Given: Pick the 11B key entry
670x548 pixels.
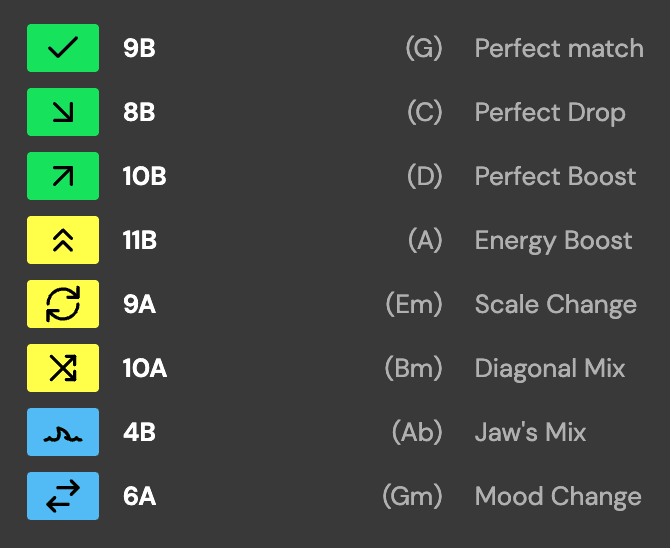Looking at the screenshot, I should (x=140, y=240).
